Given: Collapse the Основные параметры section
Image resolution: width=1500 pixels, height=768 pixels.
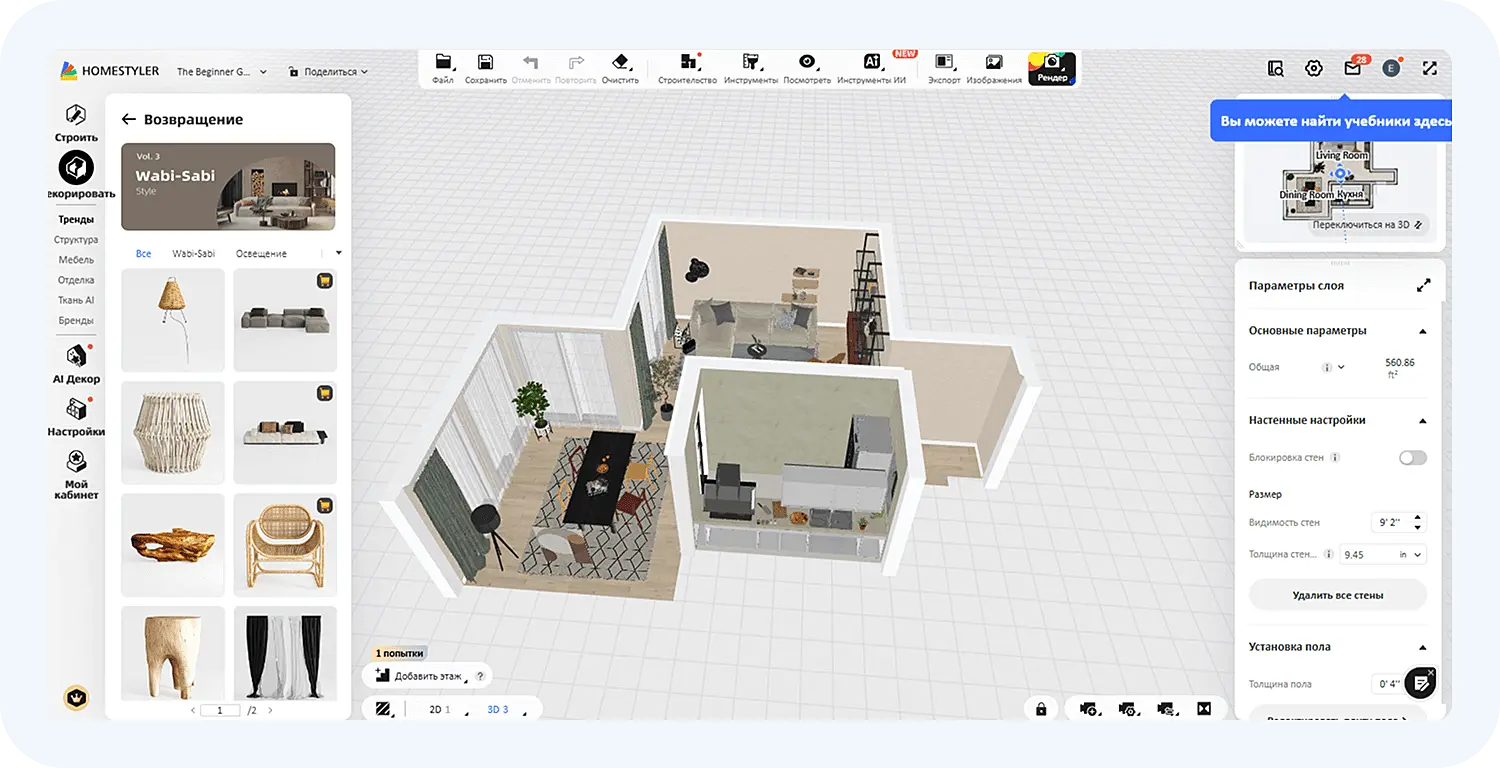Looking at the screenshot, I should click(1423, 331).
